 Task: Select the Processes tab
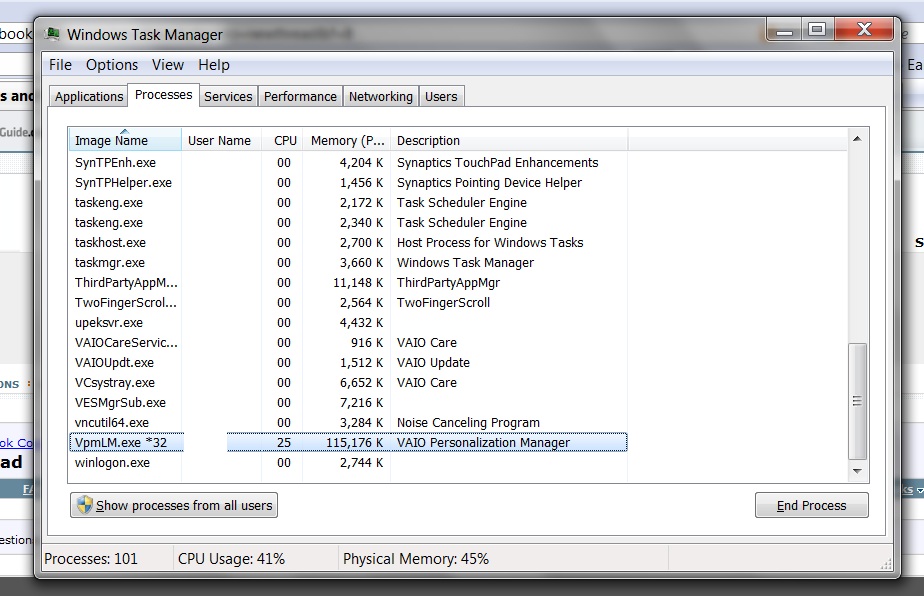[x=163, y=95]
